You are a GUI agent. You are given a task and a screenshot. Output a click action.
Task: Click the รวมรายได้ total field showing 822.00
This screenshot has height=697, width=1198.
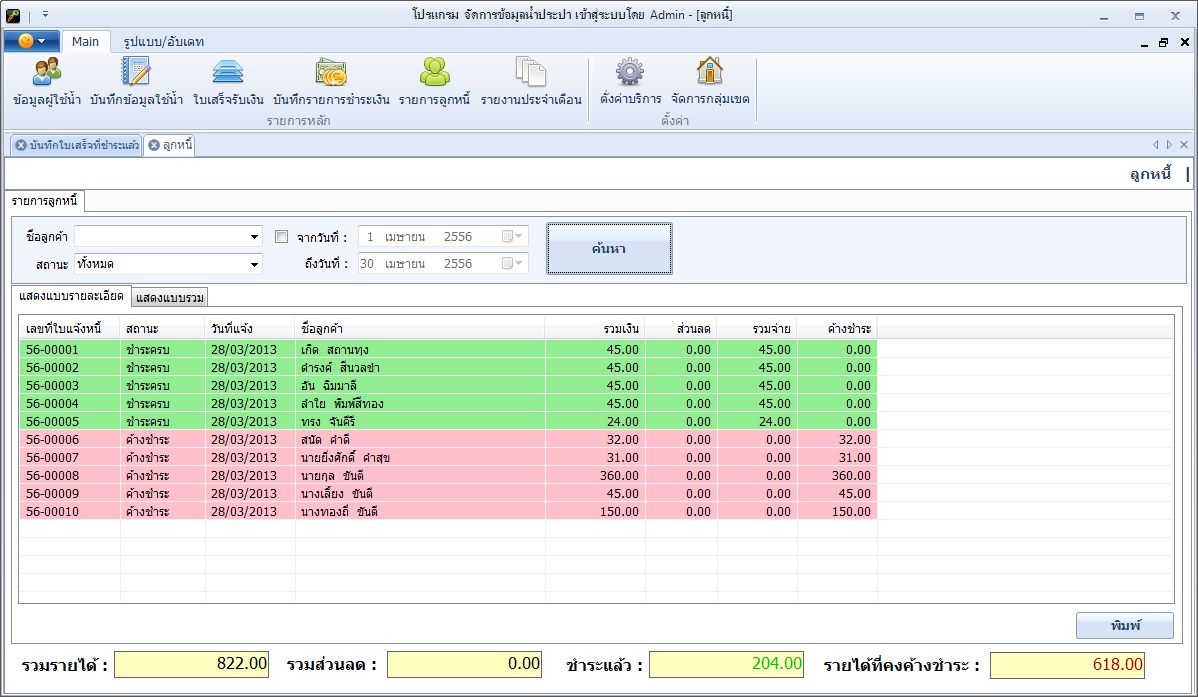pos(191,664)
